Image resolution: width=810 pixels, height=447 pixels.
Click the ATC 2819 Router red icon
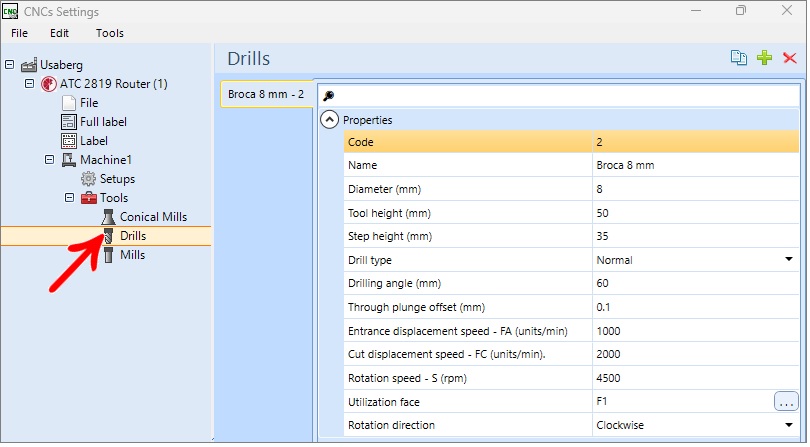click(49, 84)
